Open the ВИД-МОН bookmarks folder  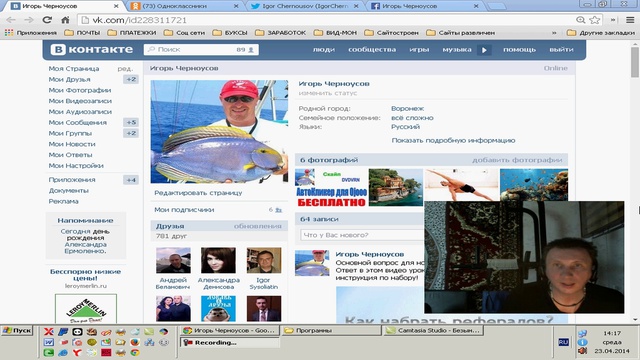coord(336,33)
